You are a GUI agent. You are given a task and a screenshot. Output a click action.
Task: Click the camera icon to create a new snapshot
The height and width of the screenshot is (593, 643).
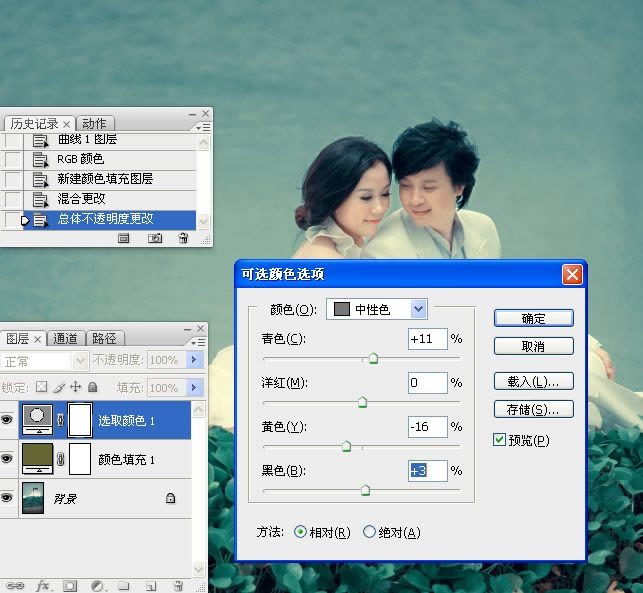155,239
